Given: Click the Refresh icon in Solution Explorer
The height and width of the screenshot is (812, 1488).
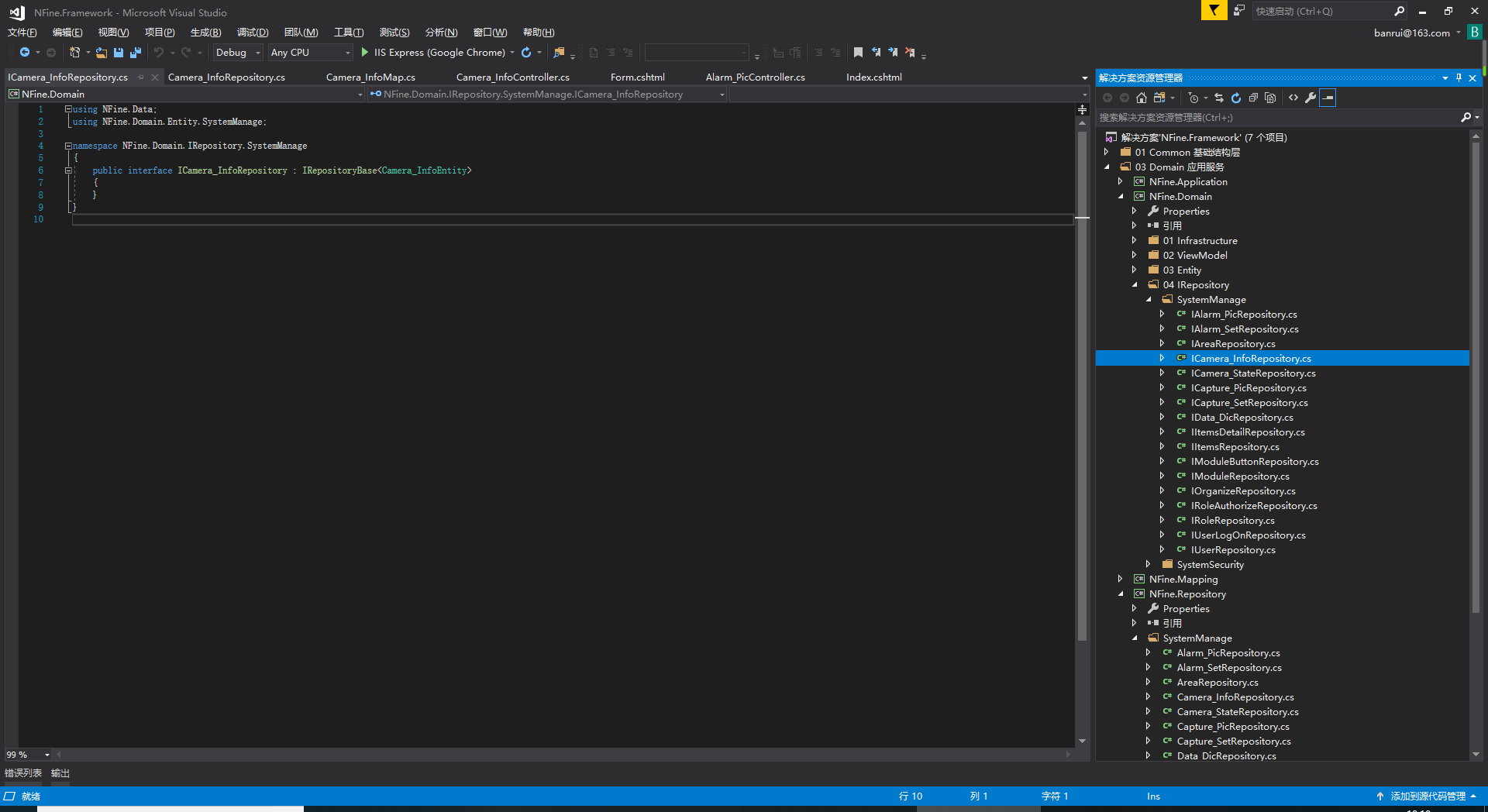Looking at the screenshot, I should [x=1236, y=98].
